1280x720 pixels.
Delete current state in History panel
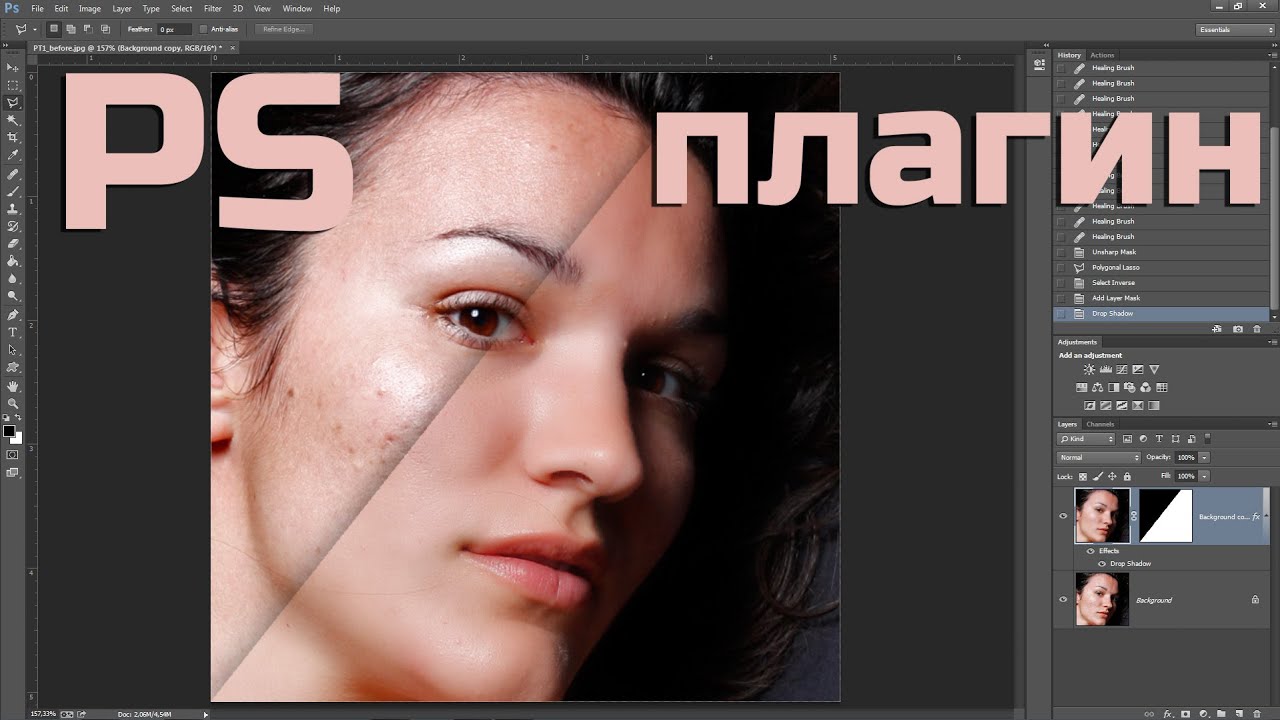pos(1256,329)
